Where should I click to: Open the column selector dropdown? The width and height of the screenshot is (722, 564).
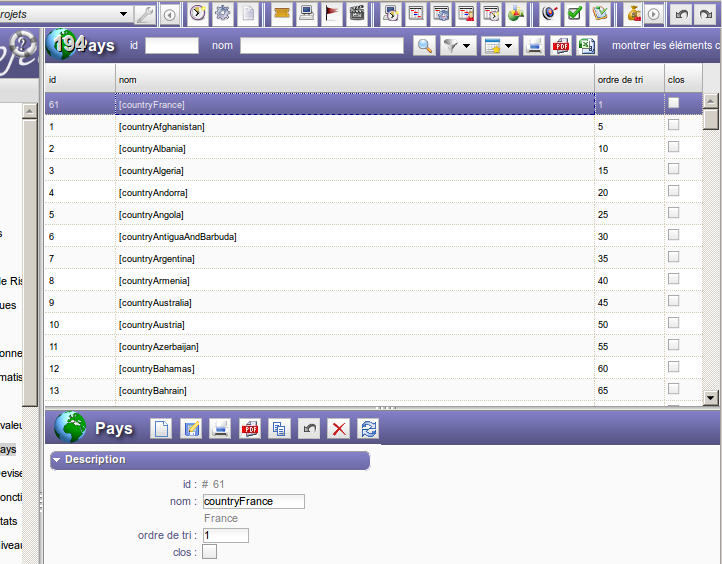click(x=497, y=46)
